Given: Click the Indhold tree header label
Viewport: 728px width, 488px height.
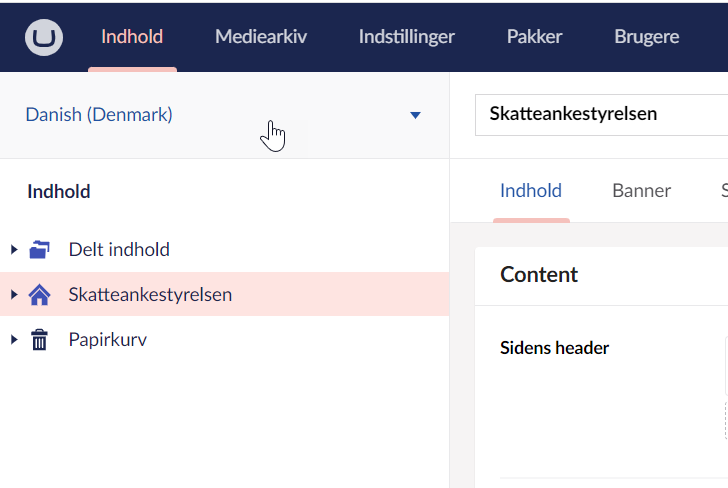Looking at the screenshot, I should tap(59, 191).
